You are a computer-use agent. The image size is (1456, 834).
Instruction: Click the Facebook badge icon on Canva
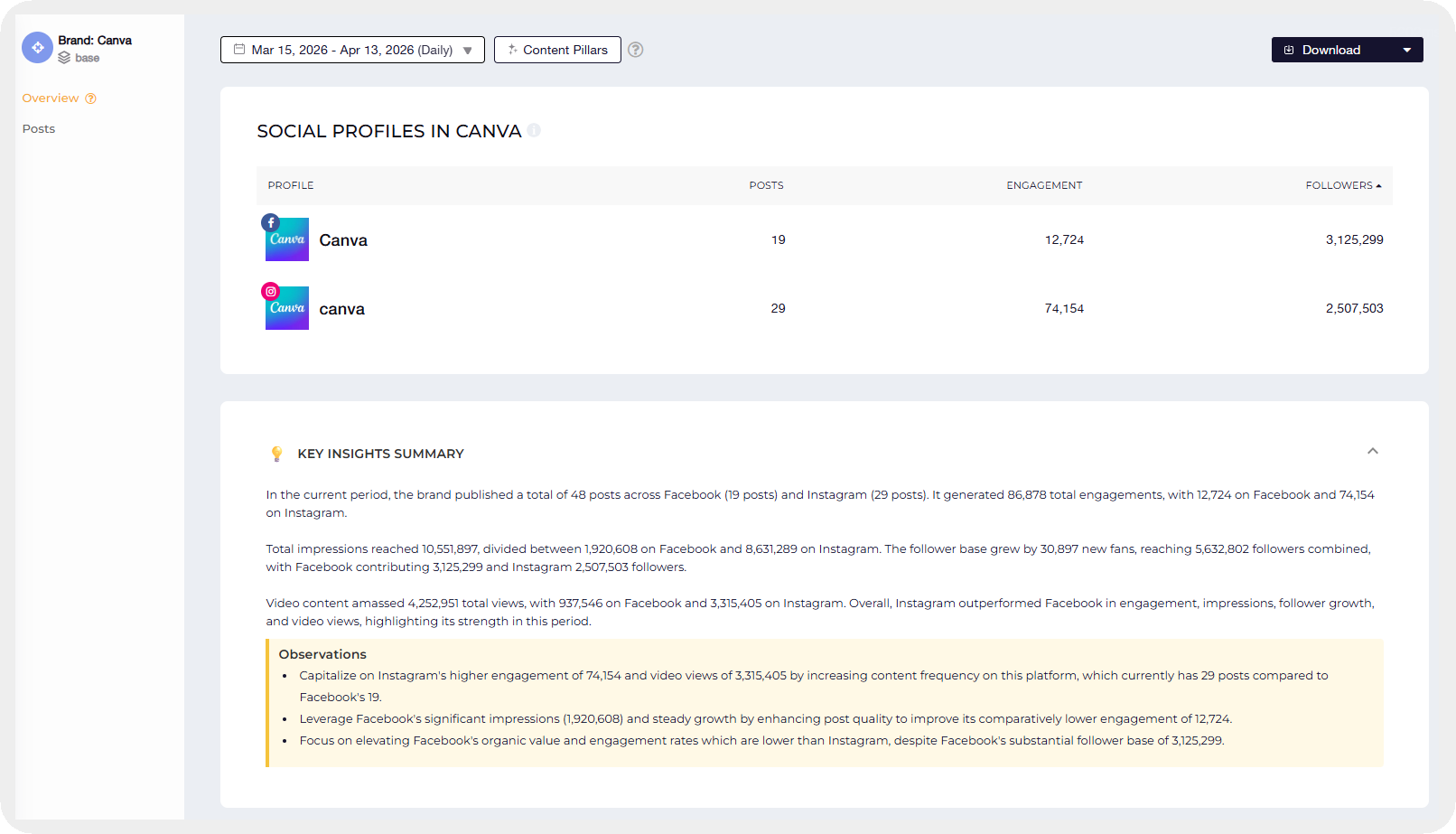[x=270, y=222]
